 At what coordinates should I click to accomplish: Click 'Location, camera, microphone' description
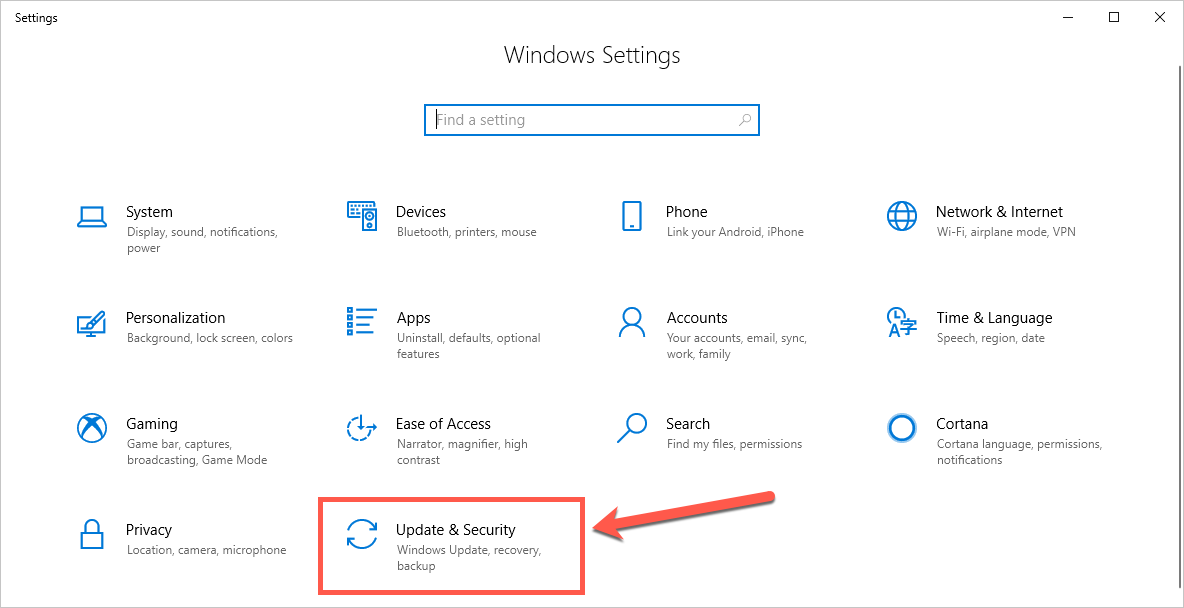207,551
